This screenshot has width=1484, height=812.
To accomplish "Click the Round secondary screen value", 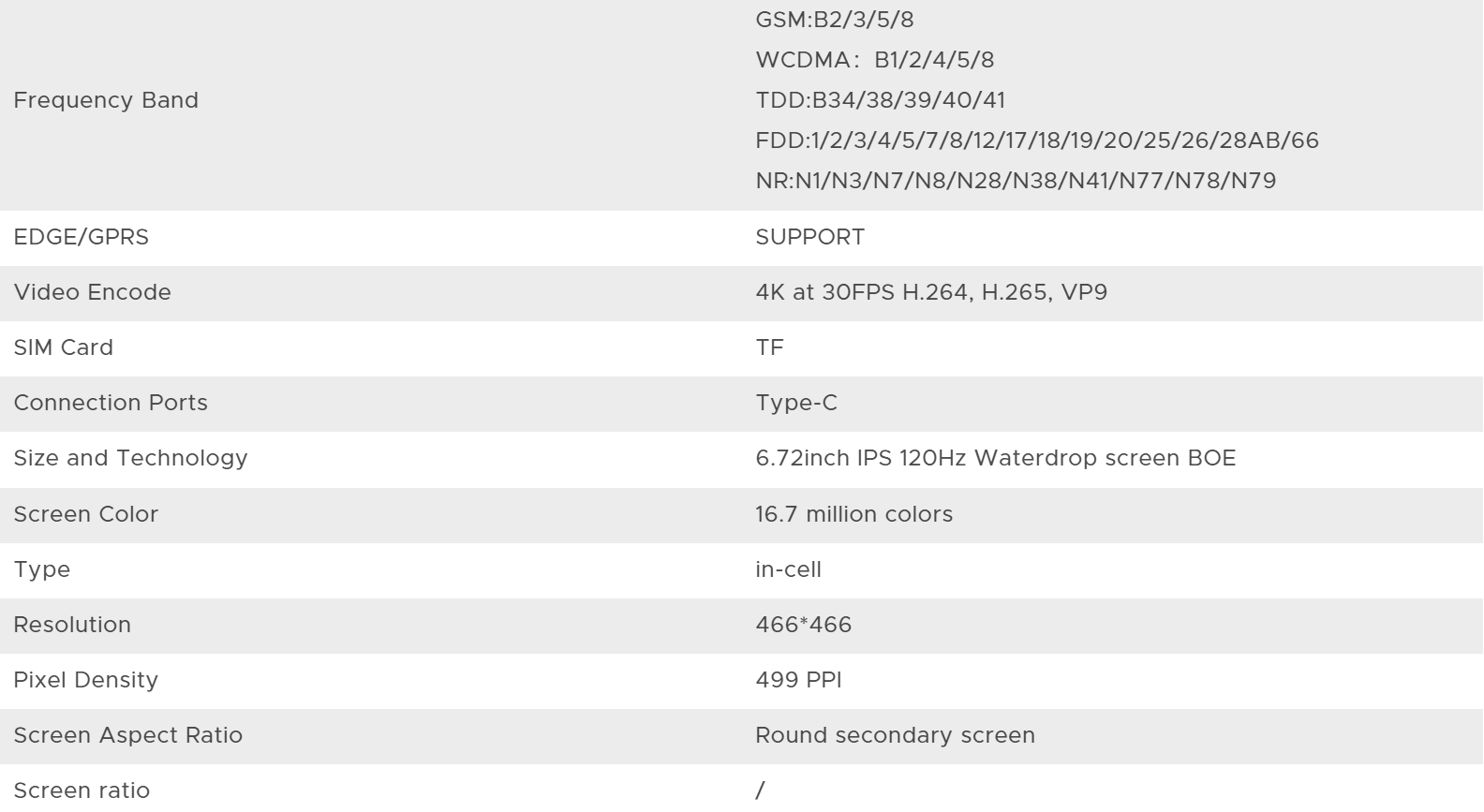I will point(895,735).
